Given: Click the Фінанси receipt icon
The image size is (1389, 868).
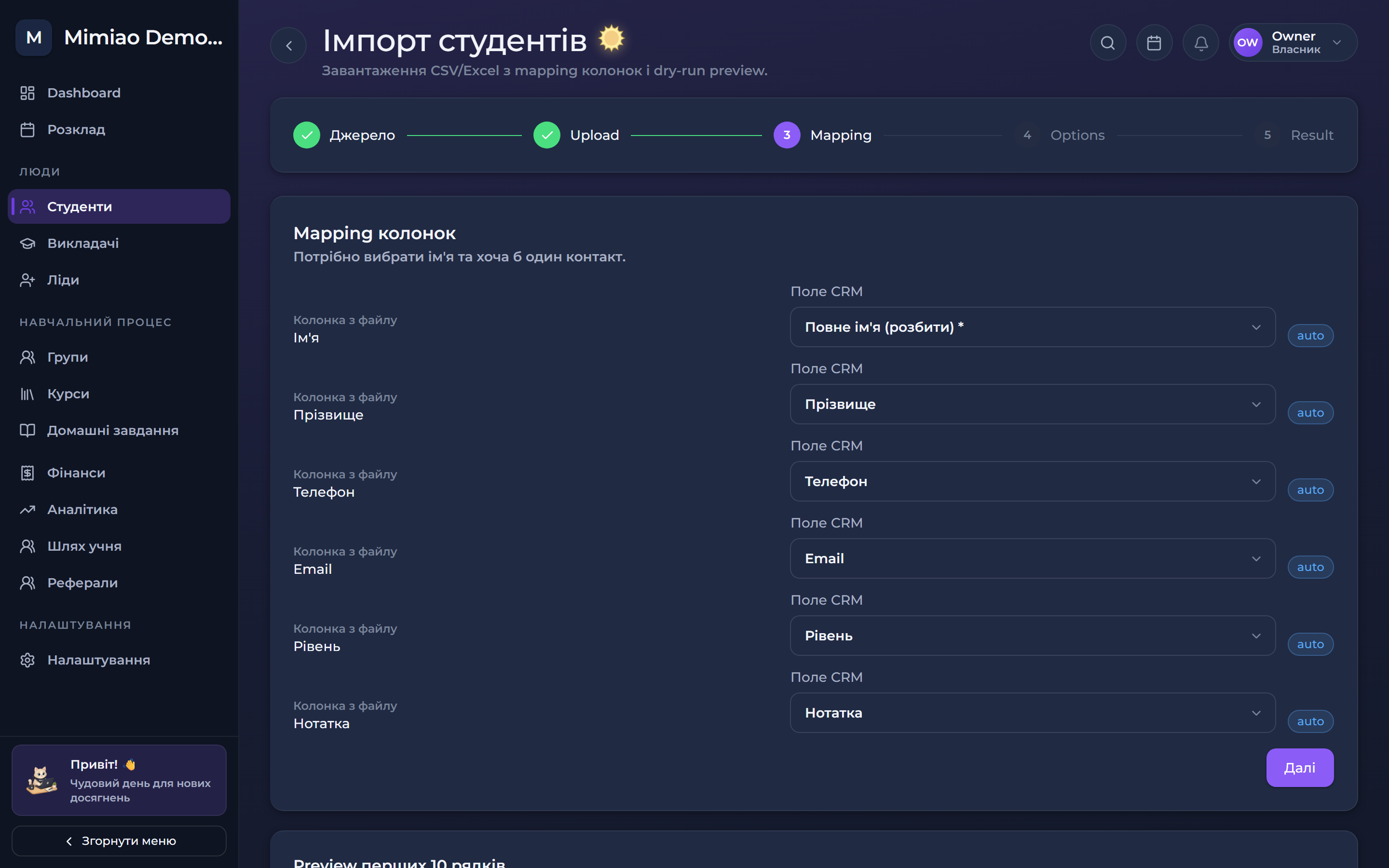Looking at the screenshot, I should tap(27, 473).
